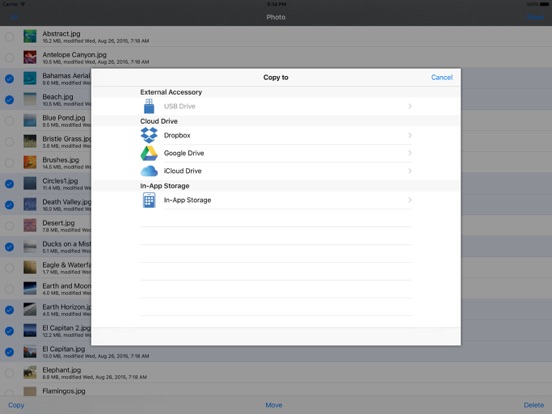Image resolution: width=552 pixels, height=414 pixels.
Task: Open the Elephant.jpg thumbnail
Action: (x=30, y=372)
